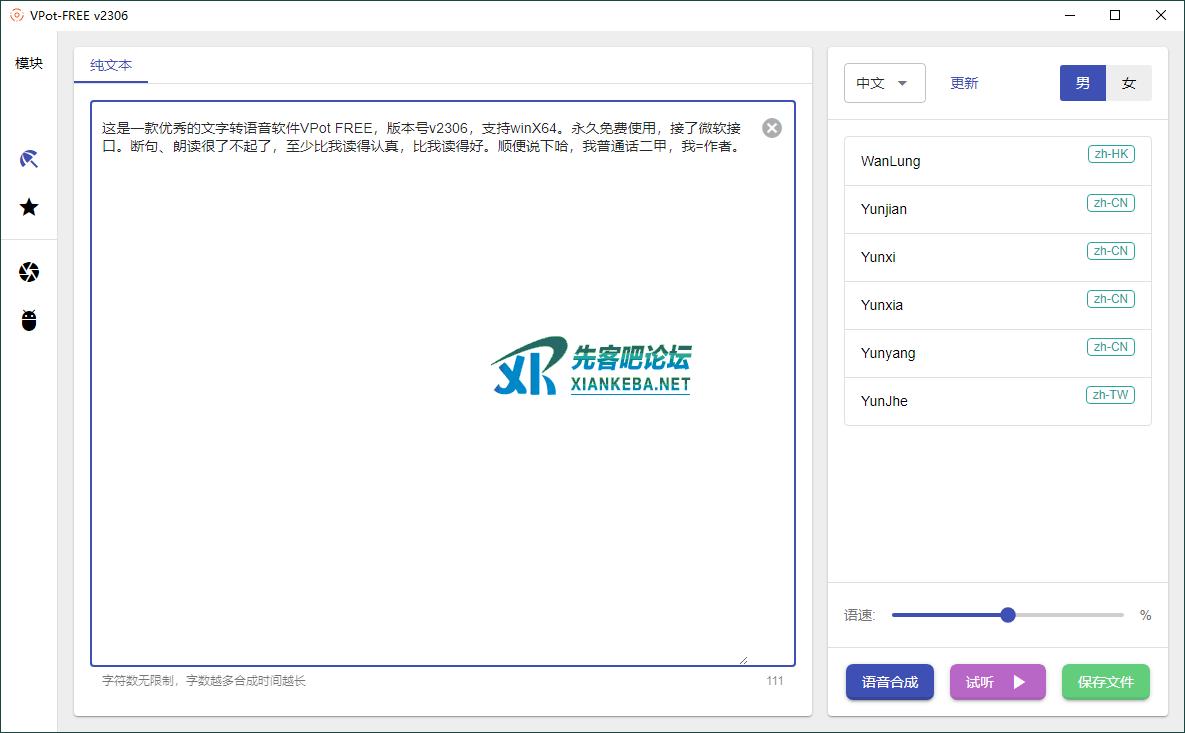1185x733 pixels.
Task: Open the 中文 language dropdown
Action: (884, 83)
